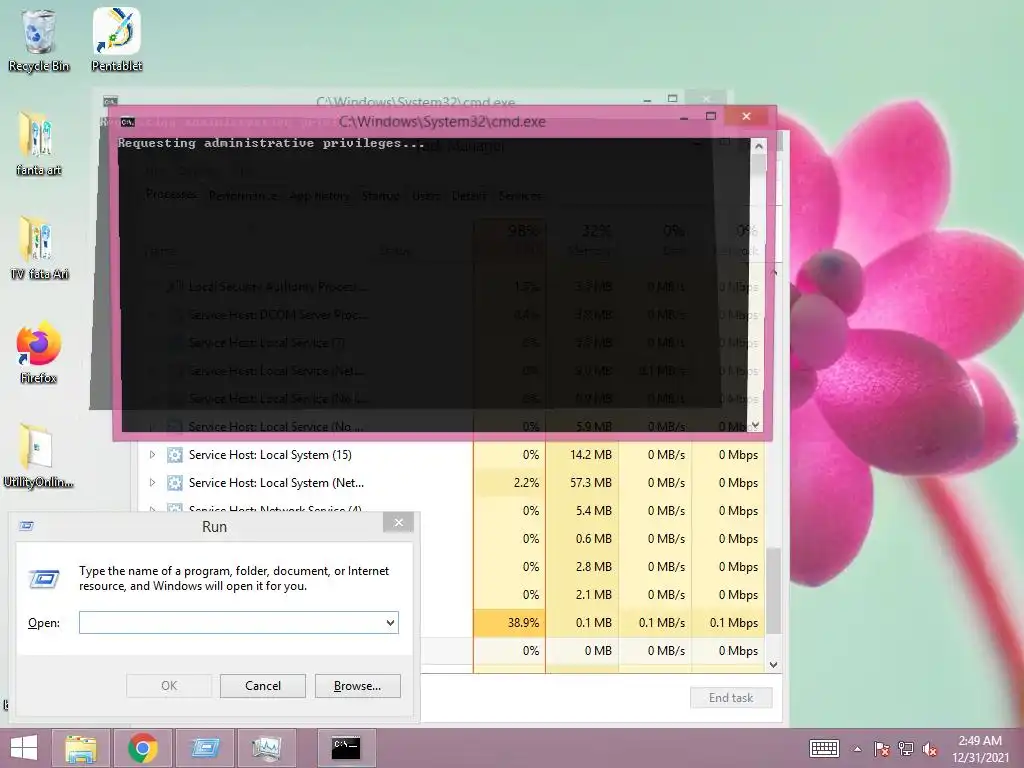Image resolution: width=1024 pixels, height=768 pixels.
Task: Click the 2.2% CPU cell
Action: click(x=509, y=483)
